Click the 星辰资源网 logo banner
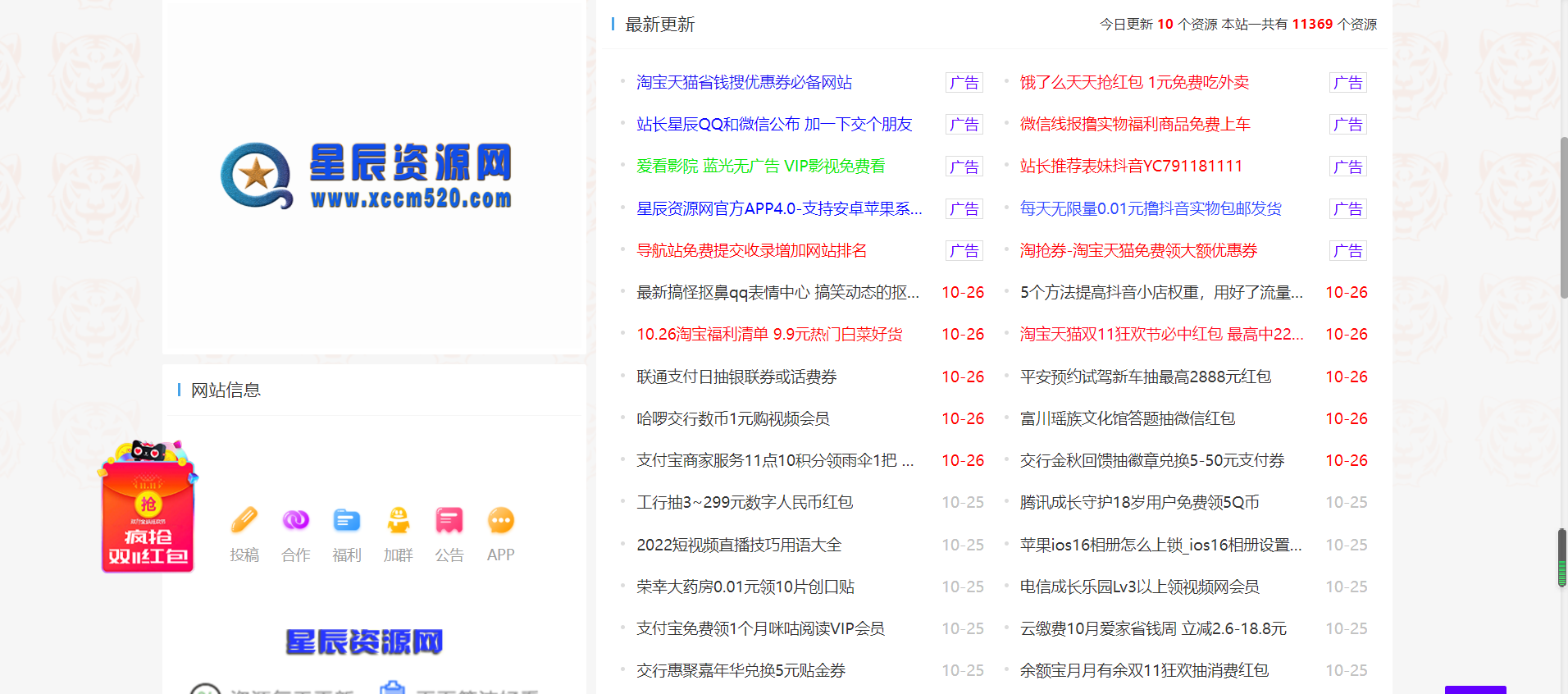 (x=367, y=175)
